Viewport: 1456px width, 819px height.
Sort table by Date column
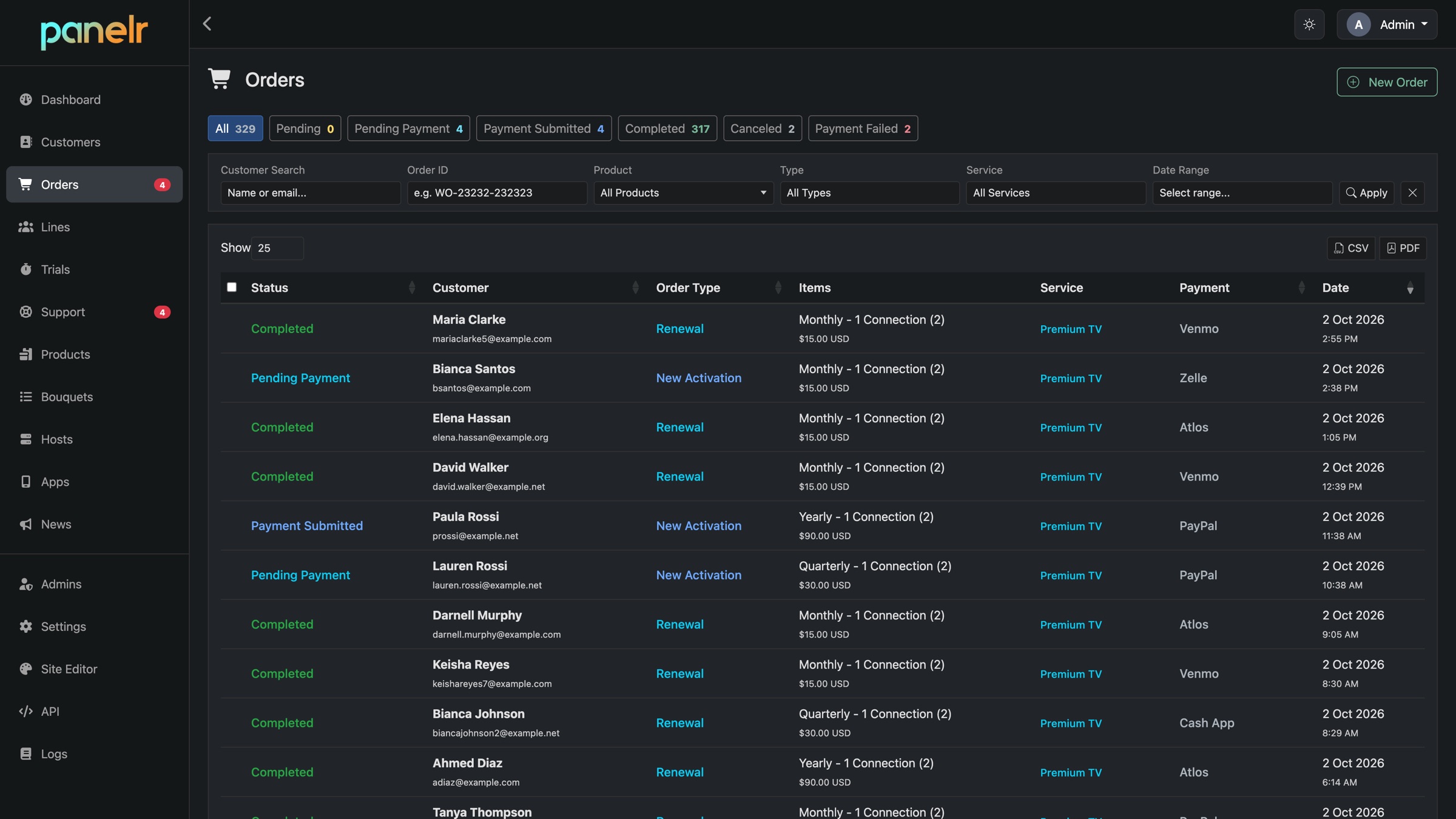click(1369, 288)
